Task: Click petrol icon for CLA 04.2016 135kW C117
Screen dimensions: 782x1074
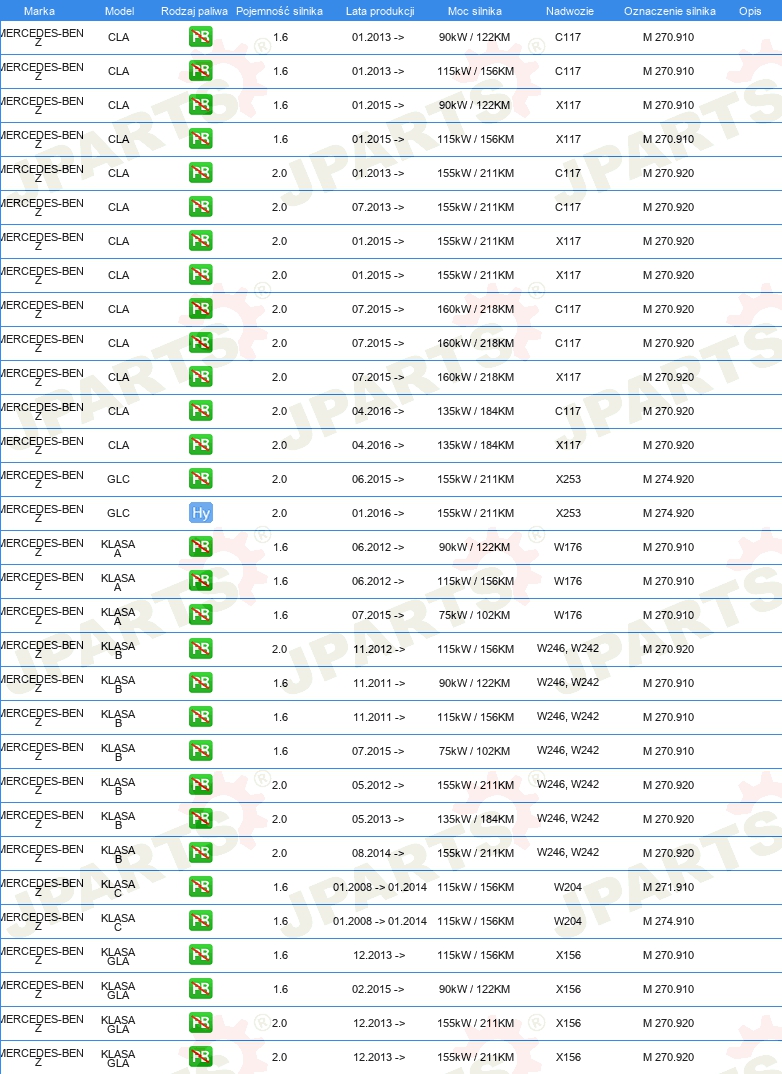Action: pos(201,411)
